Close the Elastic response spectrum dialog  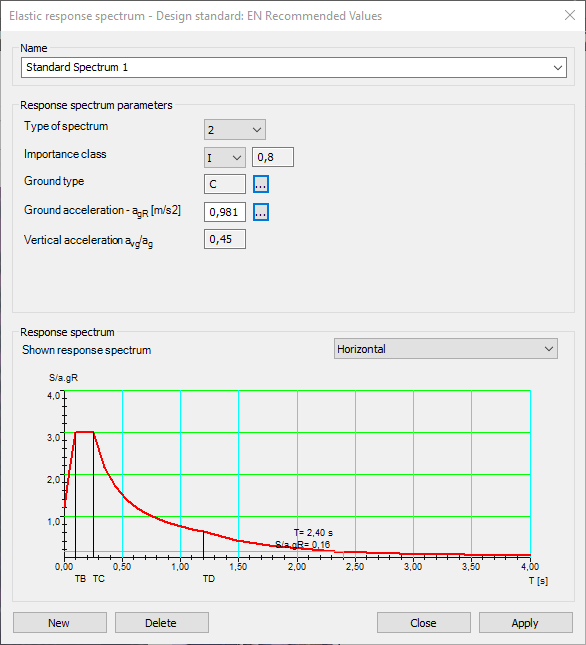click(x=570, y=16)
